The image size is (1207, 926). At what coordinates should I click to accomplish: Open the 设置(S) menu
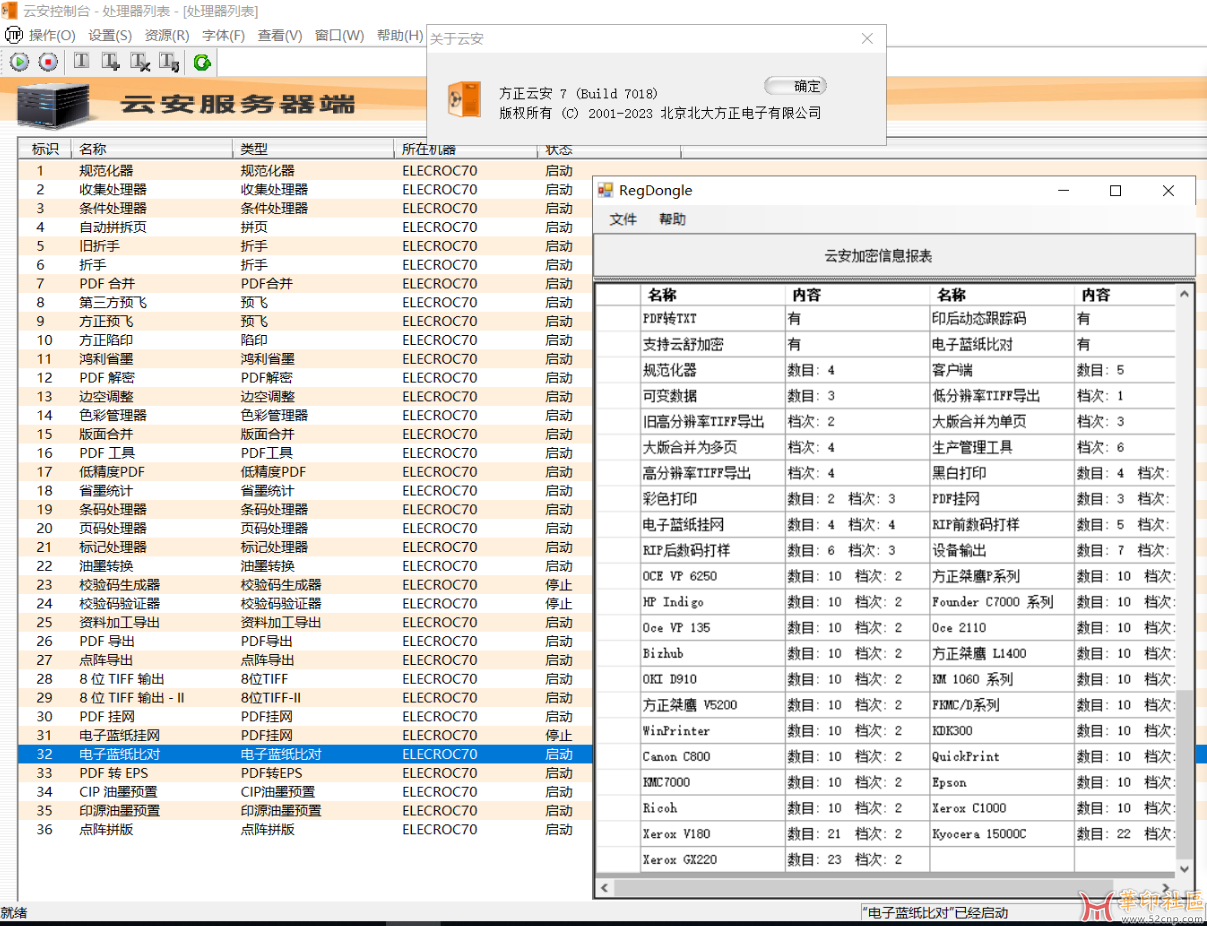point(110,35)
